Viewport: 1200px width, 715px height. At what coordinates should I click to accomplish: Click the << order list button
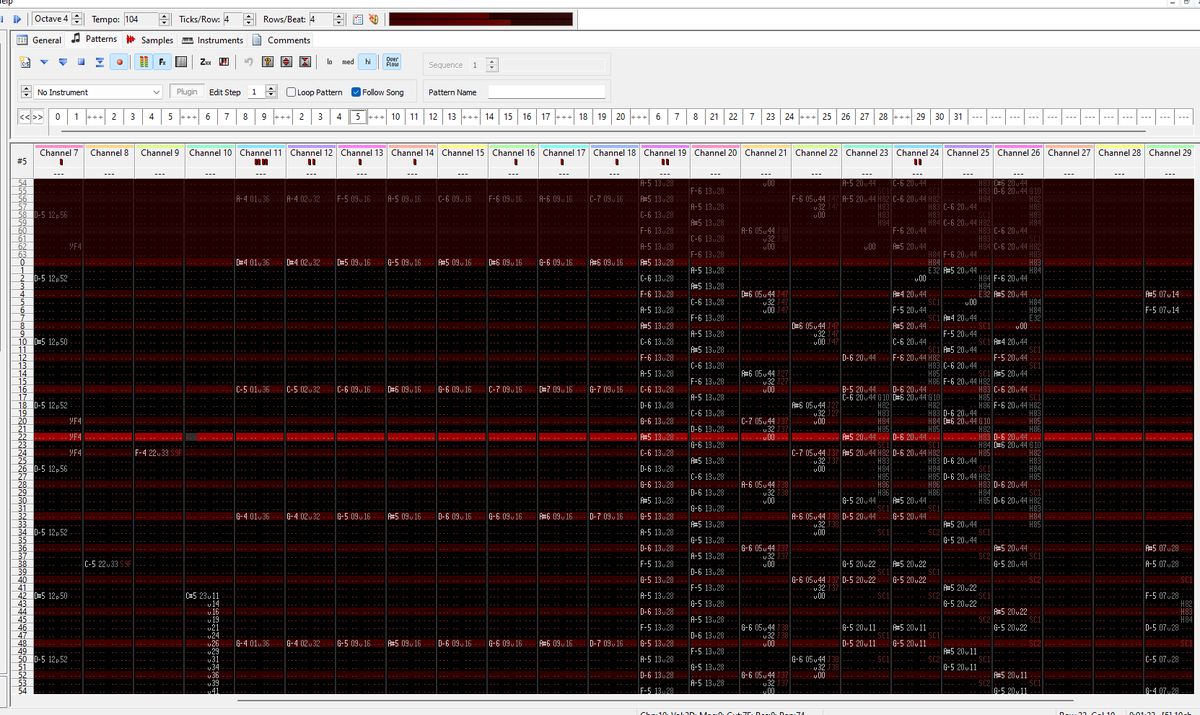pos(24,117)
